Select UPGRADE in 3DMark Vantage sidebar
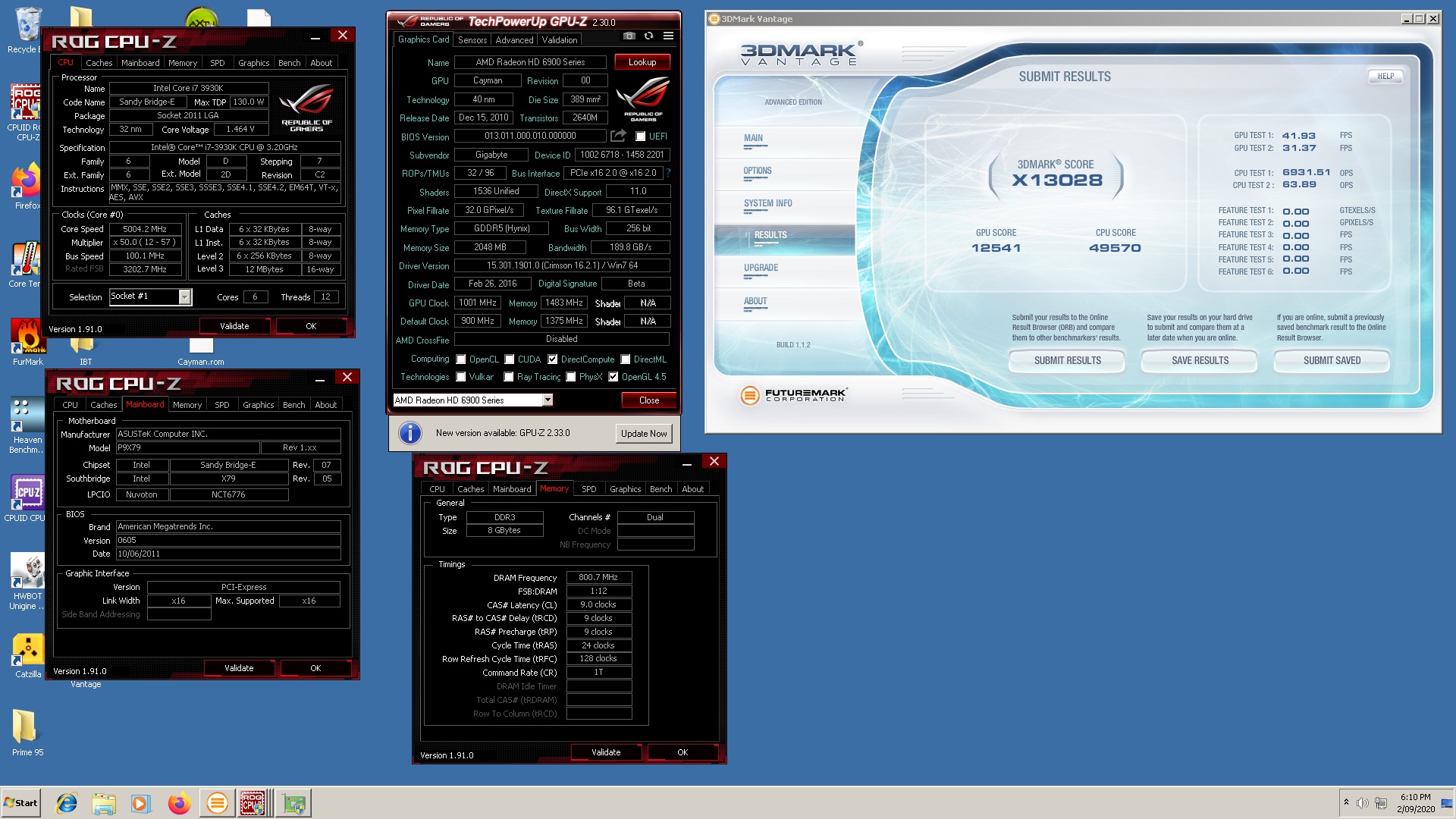1456x819 pixels. point(761,268)
